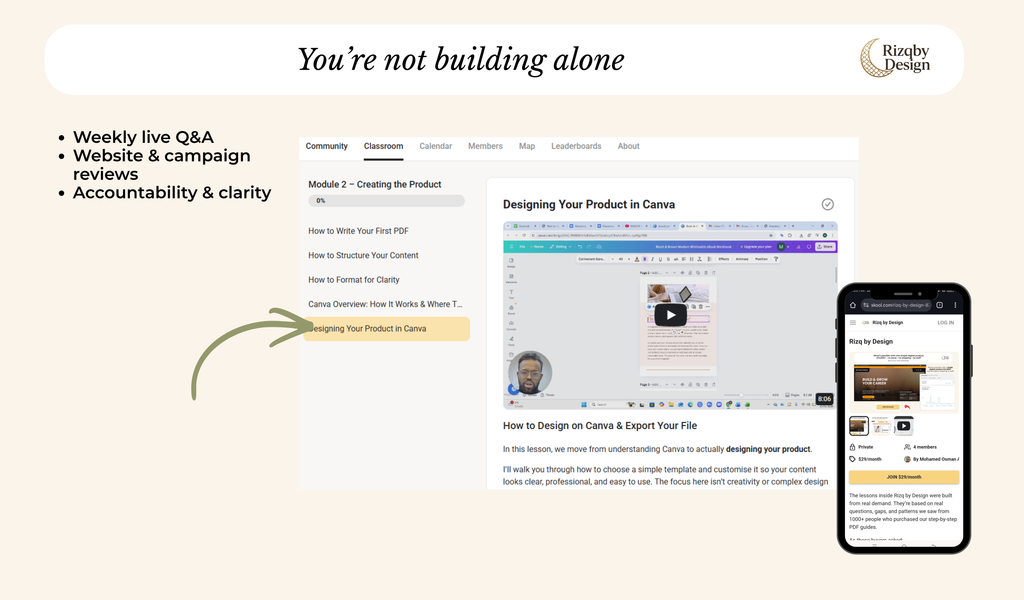Click the 0% progress bar under Module 2
1024x600 pixels.
(x=385, y=200)
